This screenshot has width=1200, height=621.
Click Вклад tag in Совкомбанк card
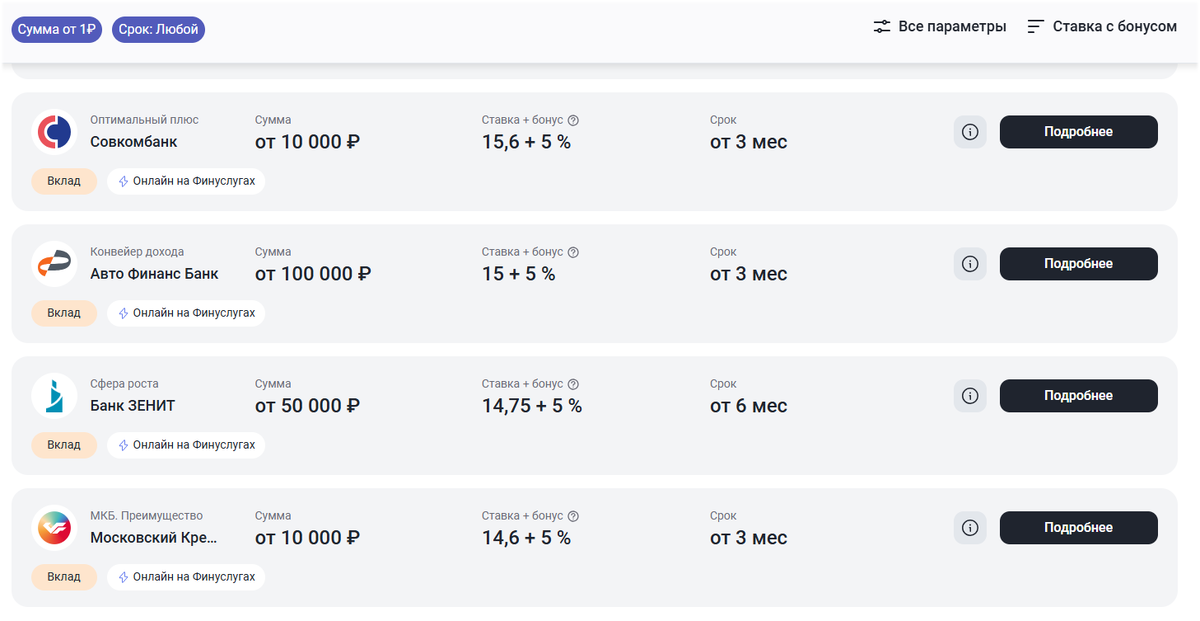[64, 181]
